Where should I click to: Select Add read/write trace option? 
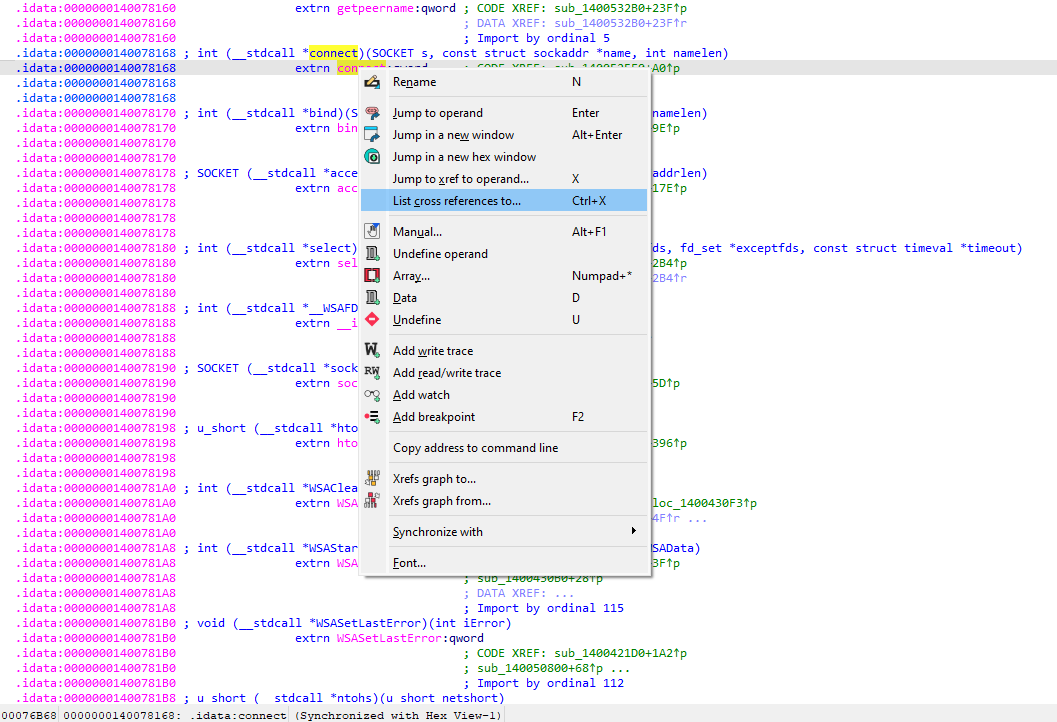(446, 373)
